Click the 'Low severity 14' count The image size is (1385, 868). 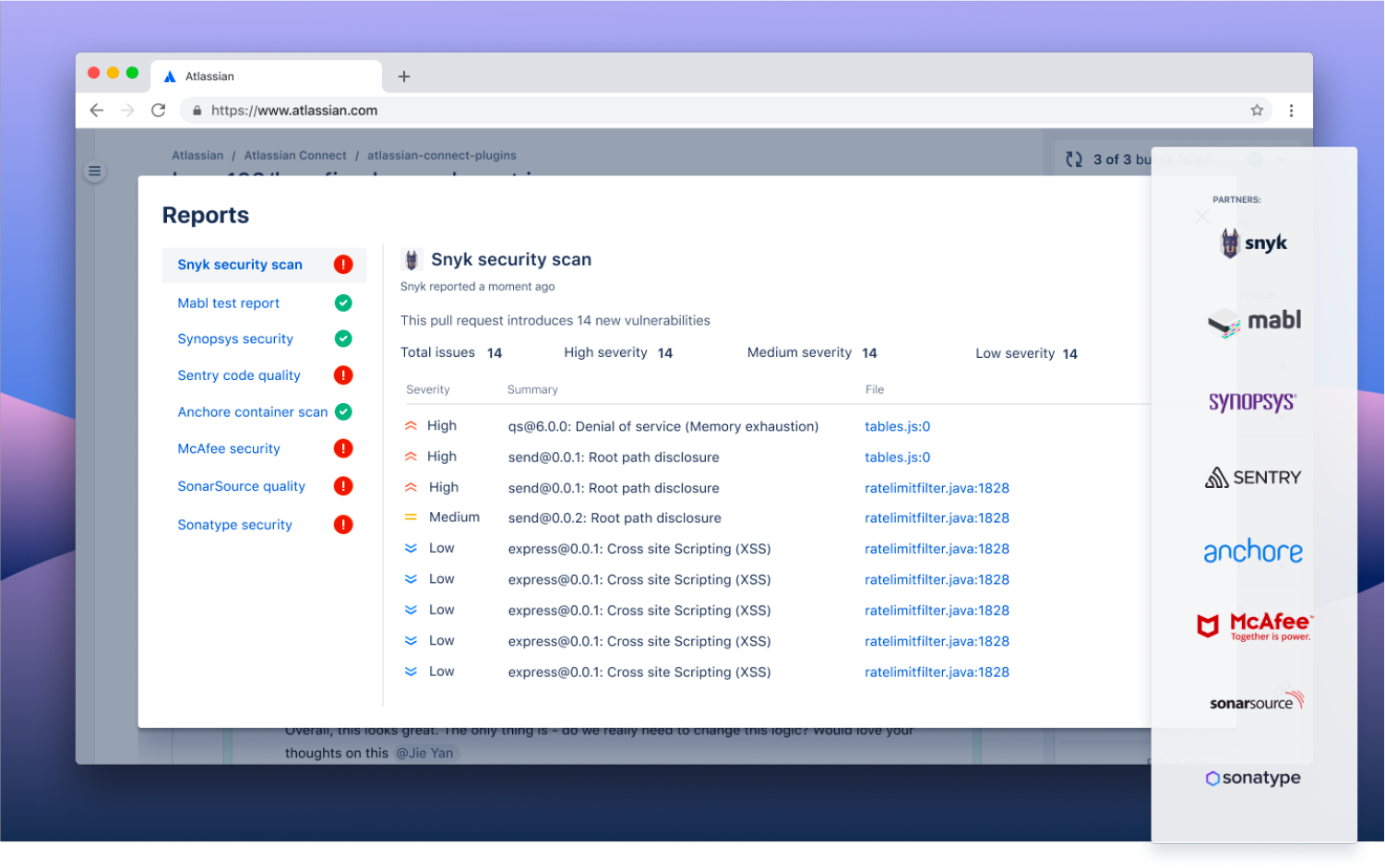click(1026, 353)
